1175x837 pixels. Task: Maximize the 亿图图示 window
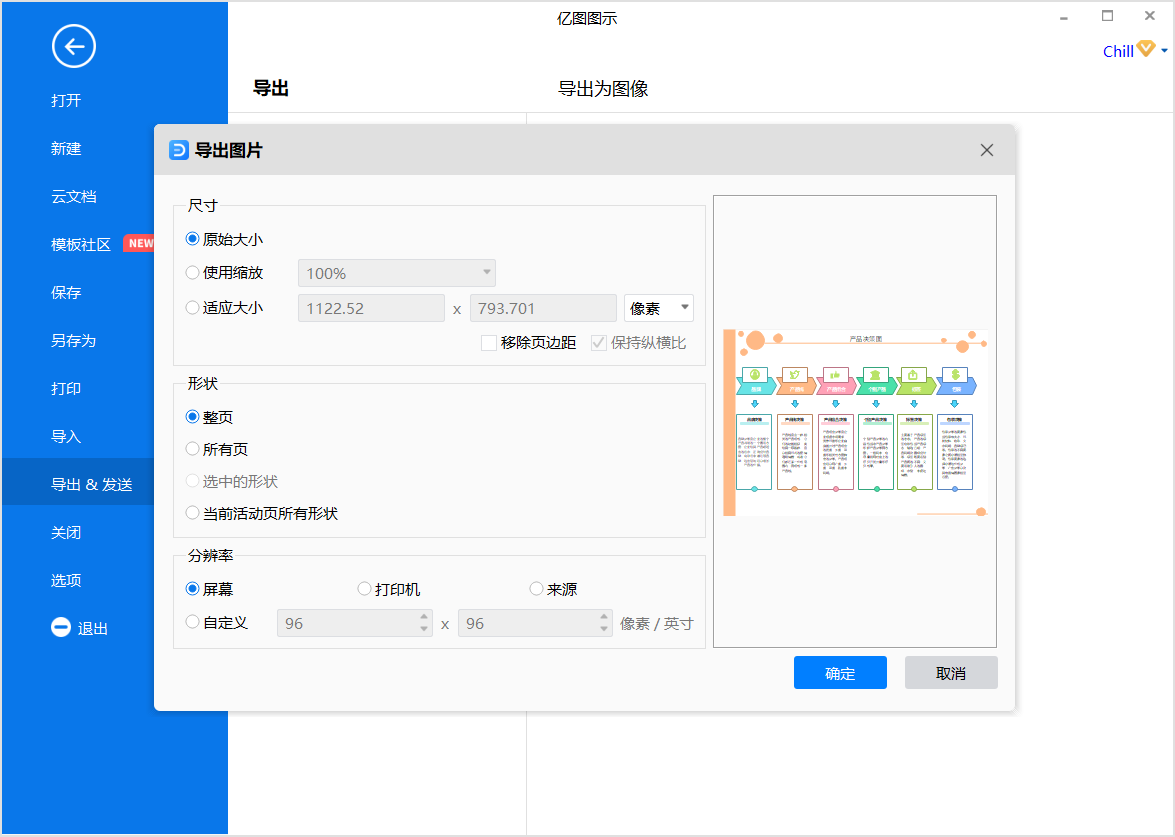(x=1107, y=16)
